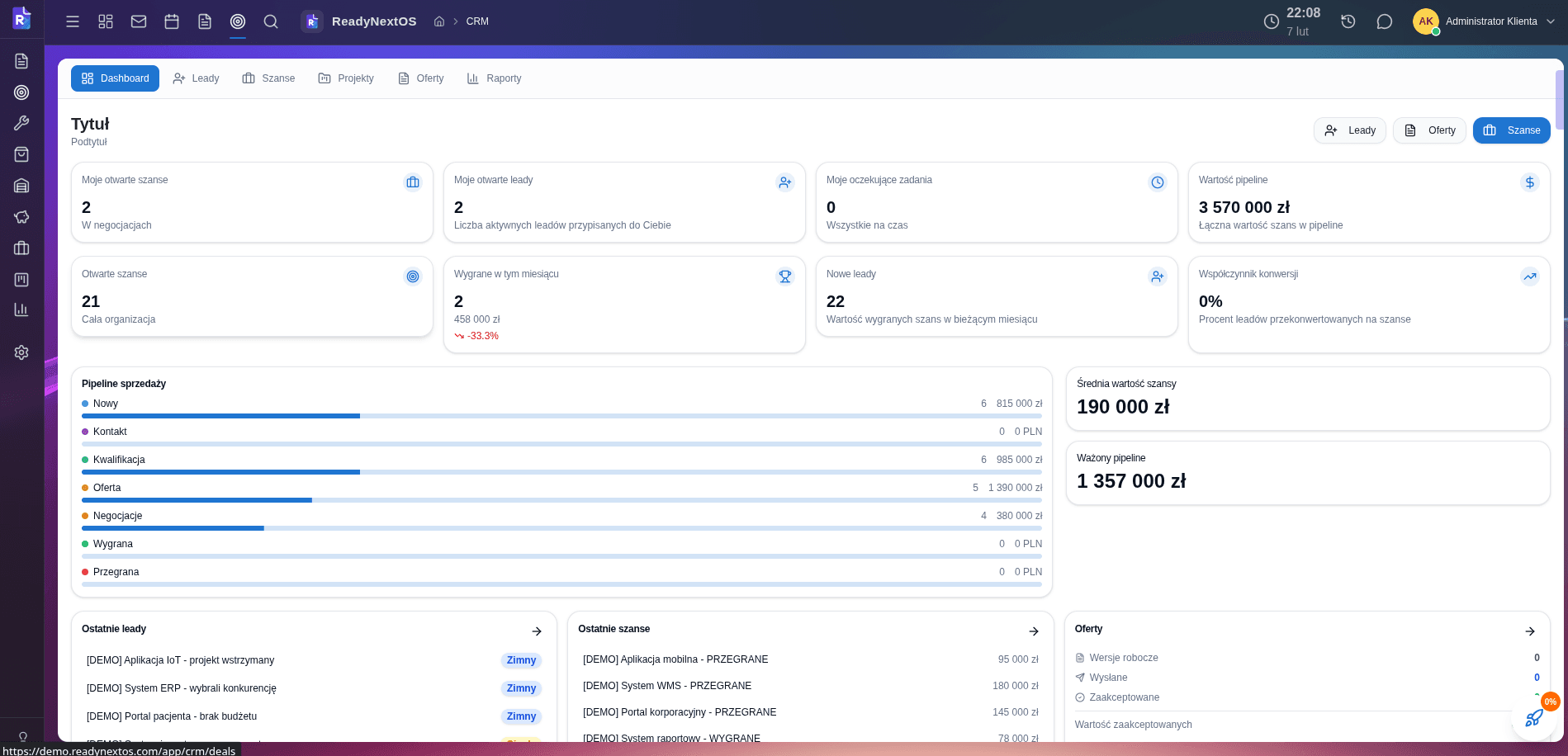This screenshot has width=1568, height=756.
Task: Switch to the Raporty tab
Action: (x=494, y=78)
